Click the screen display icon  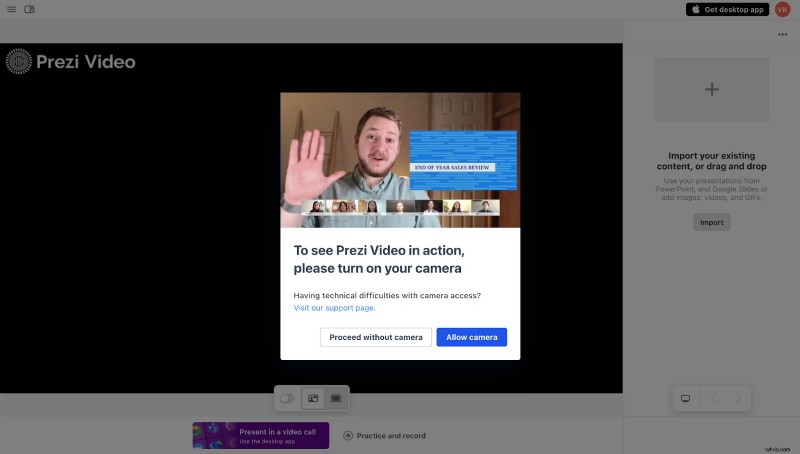click(685, 398)
